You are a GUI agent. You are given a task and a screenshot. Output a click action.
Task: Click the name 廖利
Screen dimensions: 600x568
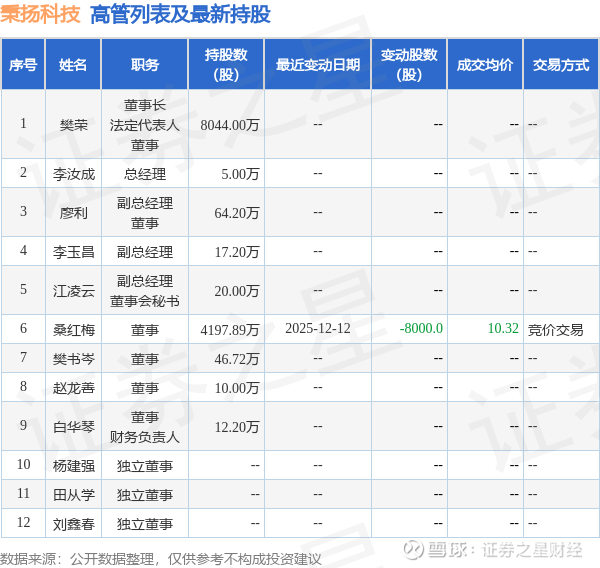(x=73, y=213)
